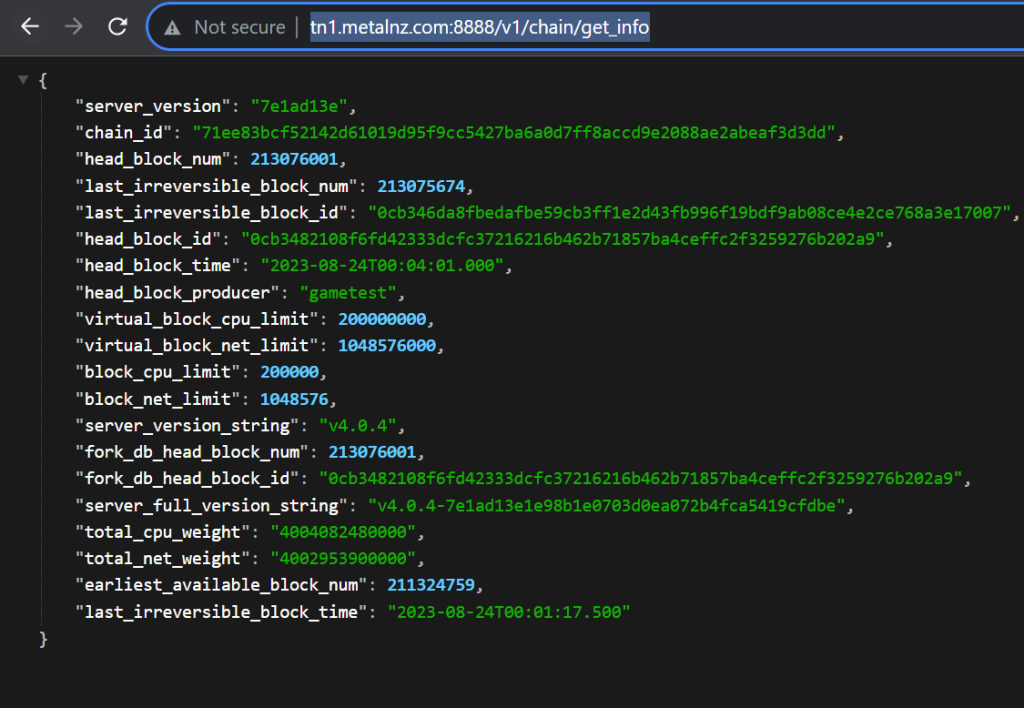This screenshot has height=708, width=1024.
Task: Select the chain_id hash value
Action: tap(514, 133)
